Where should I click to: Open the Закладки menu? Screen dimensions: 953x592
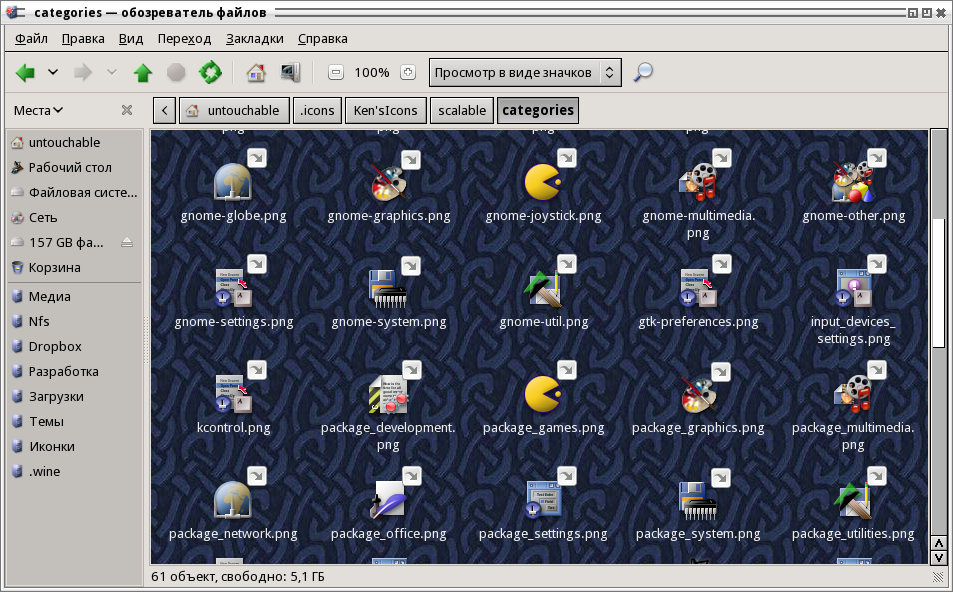pyautogui.click(x=255, y=38)
